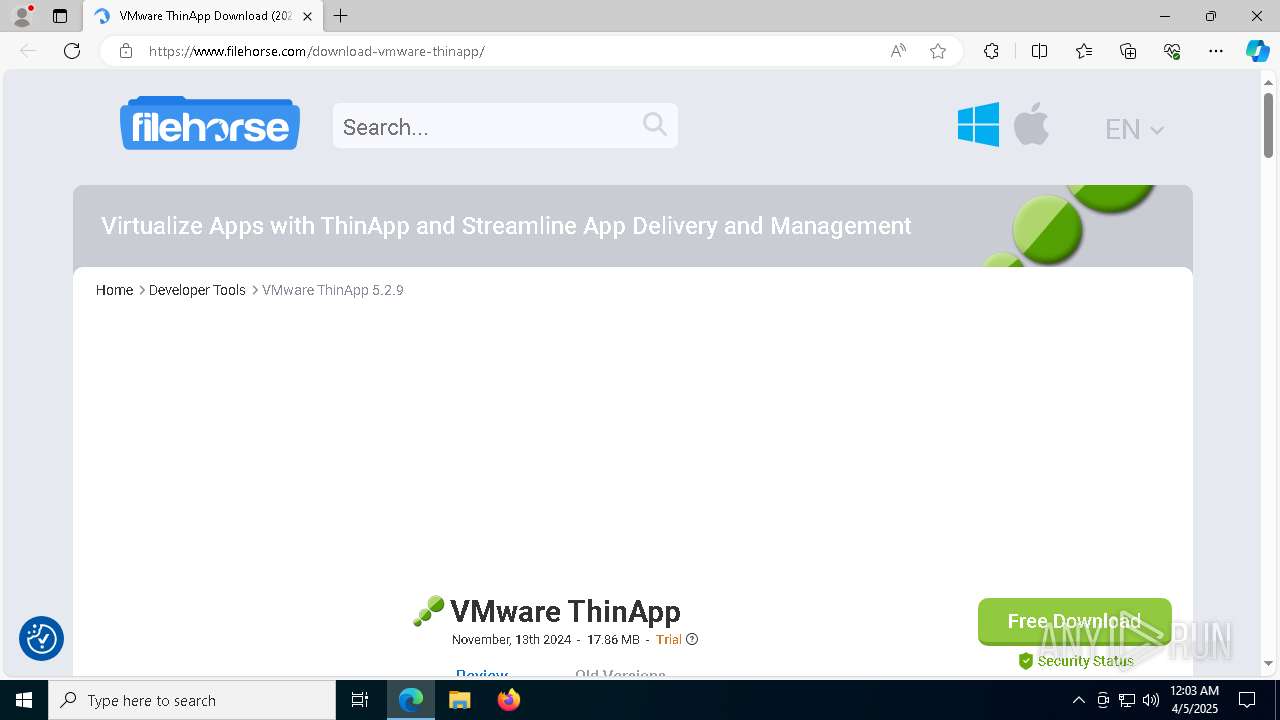1280x720 pixels.
Task: Go to Home breadcrumb link
Action: click(114, 290)
